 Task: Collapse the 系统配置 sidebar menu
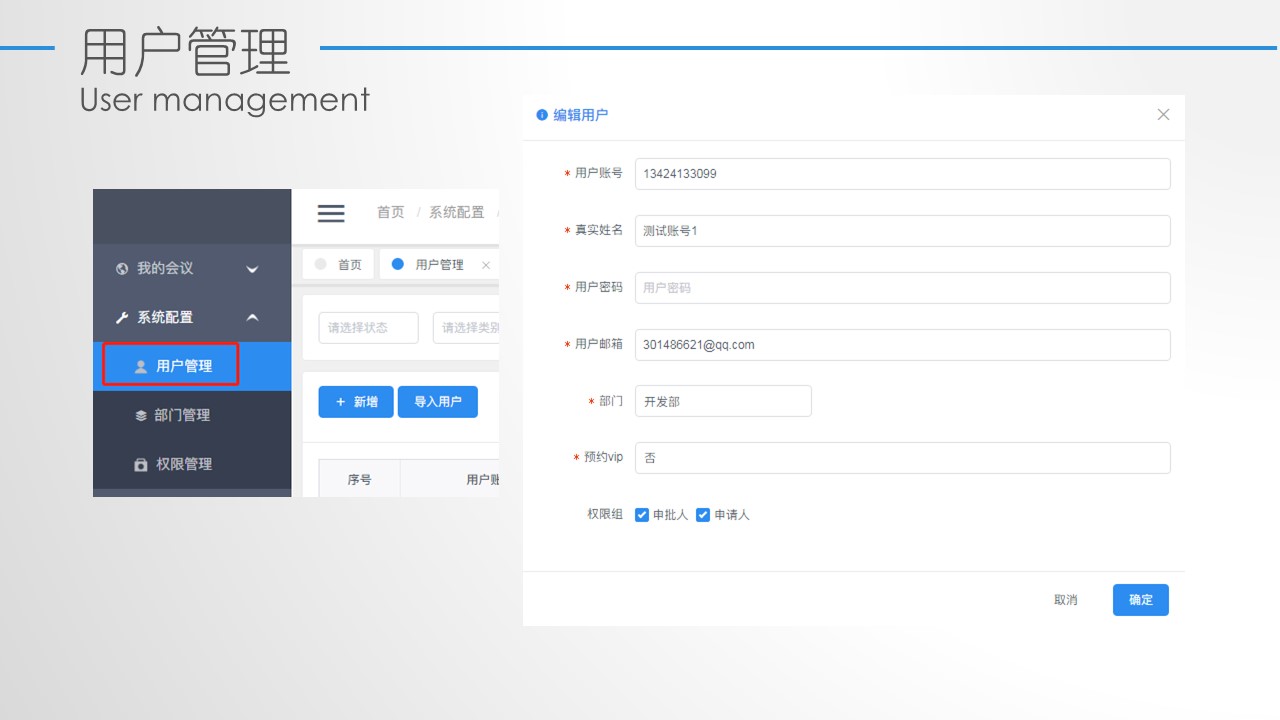192,317
